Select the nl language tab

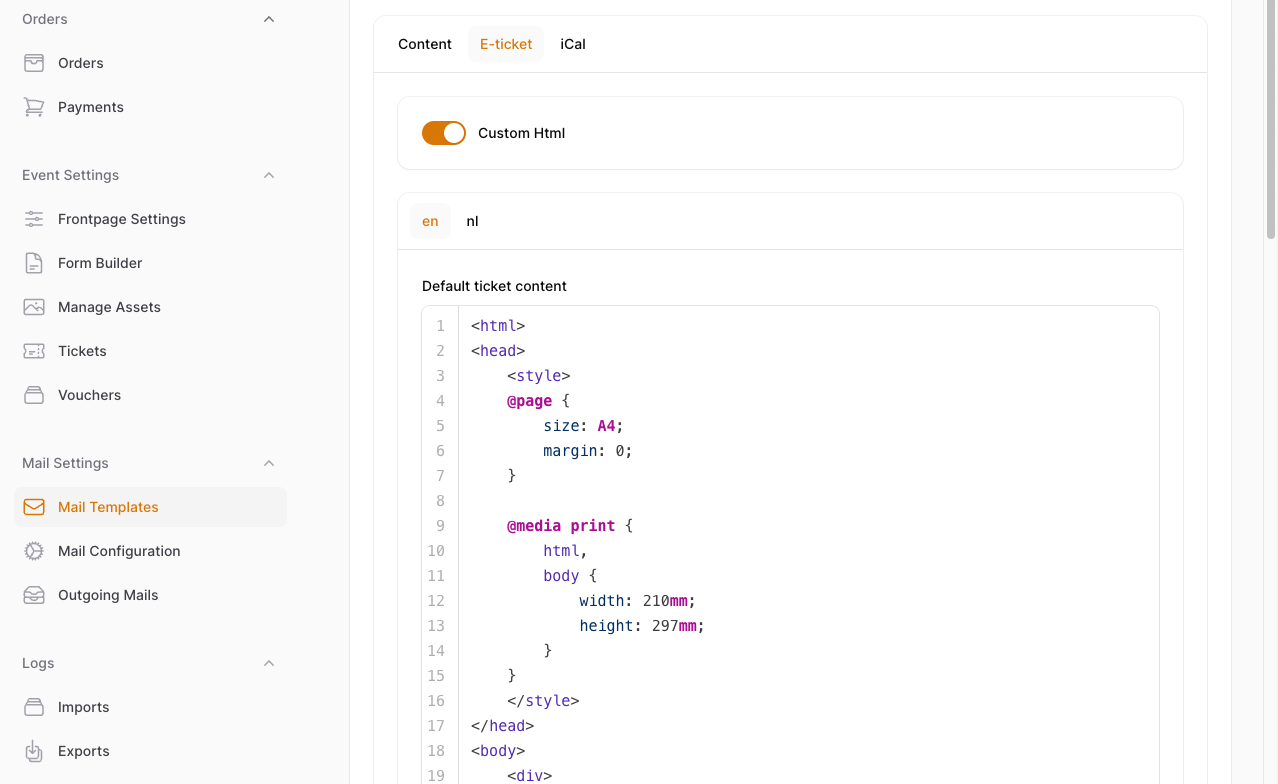[x=472, y=221]
